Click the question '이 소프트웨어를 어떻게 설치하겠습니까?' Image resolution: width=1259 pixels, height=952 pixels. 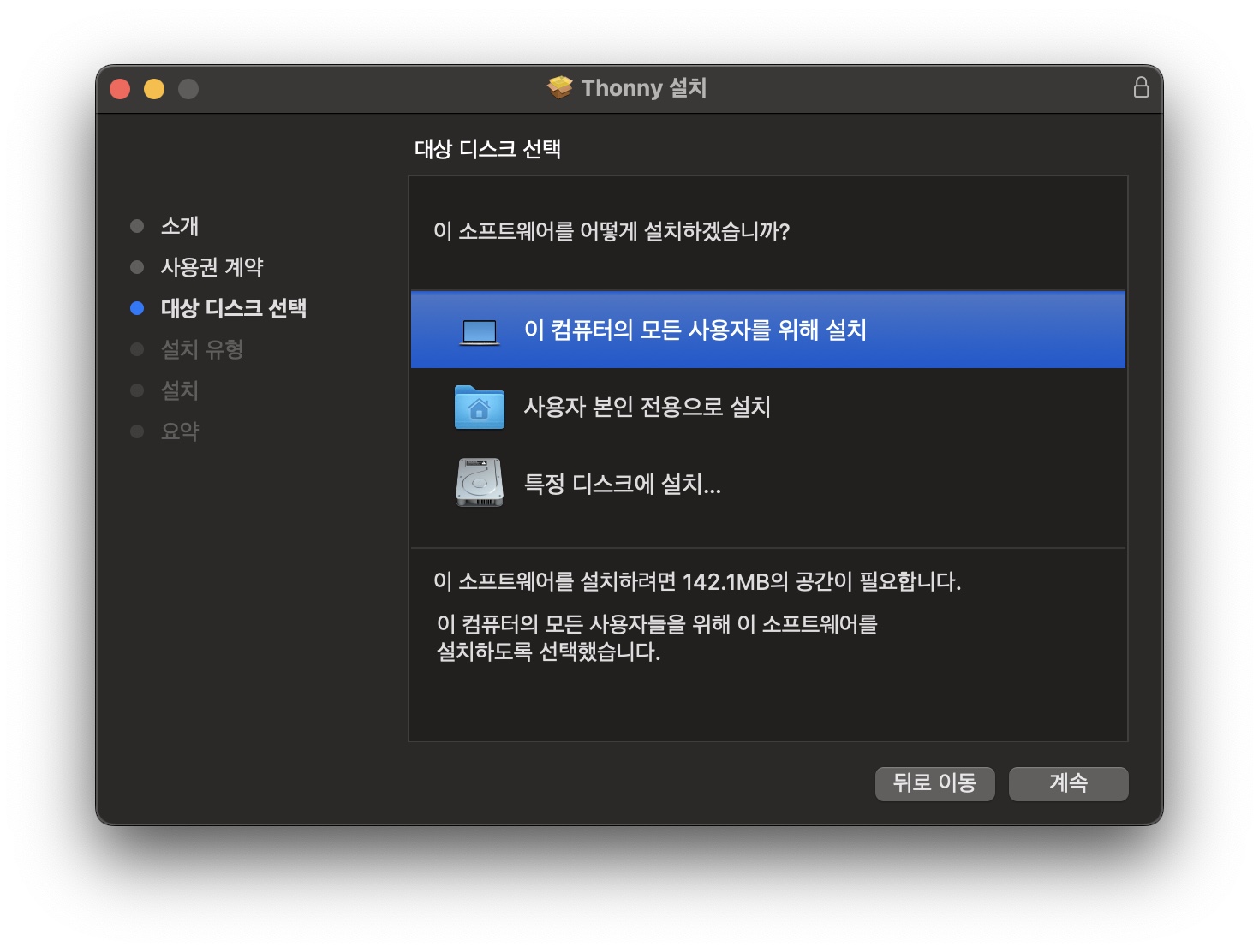tap(612, 231)
